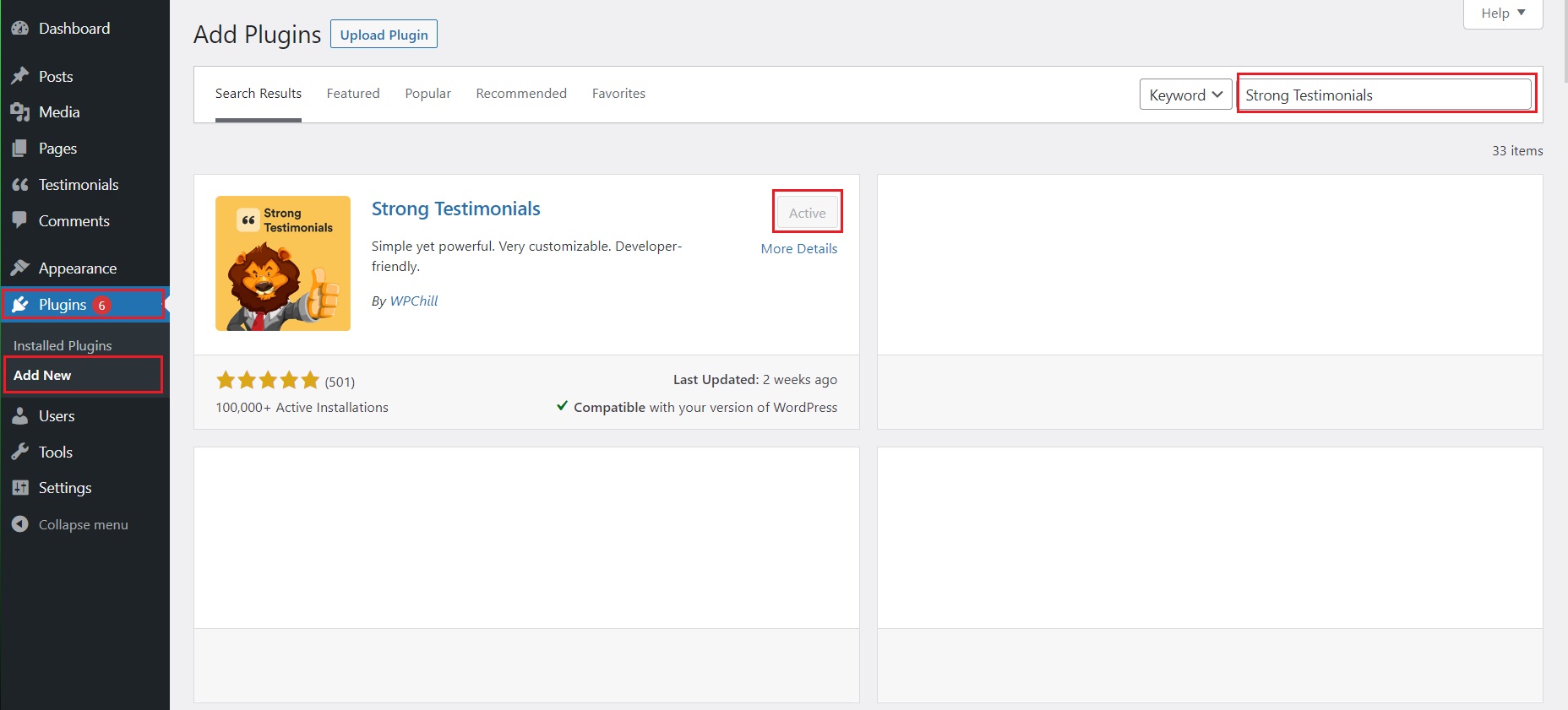Click the Add Plugins page heading

257,35
